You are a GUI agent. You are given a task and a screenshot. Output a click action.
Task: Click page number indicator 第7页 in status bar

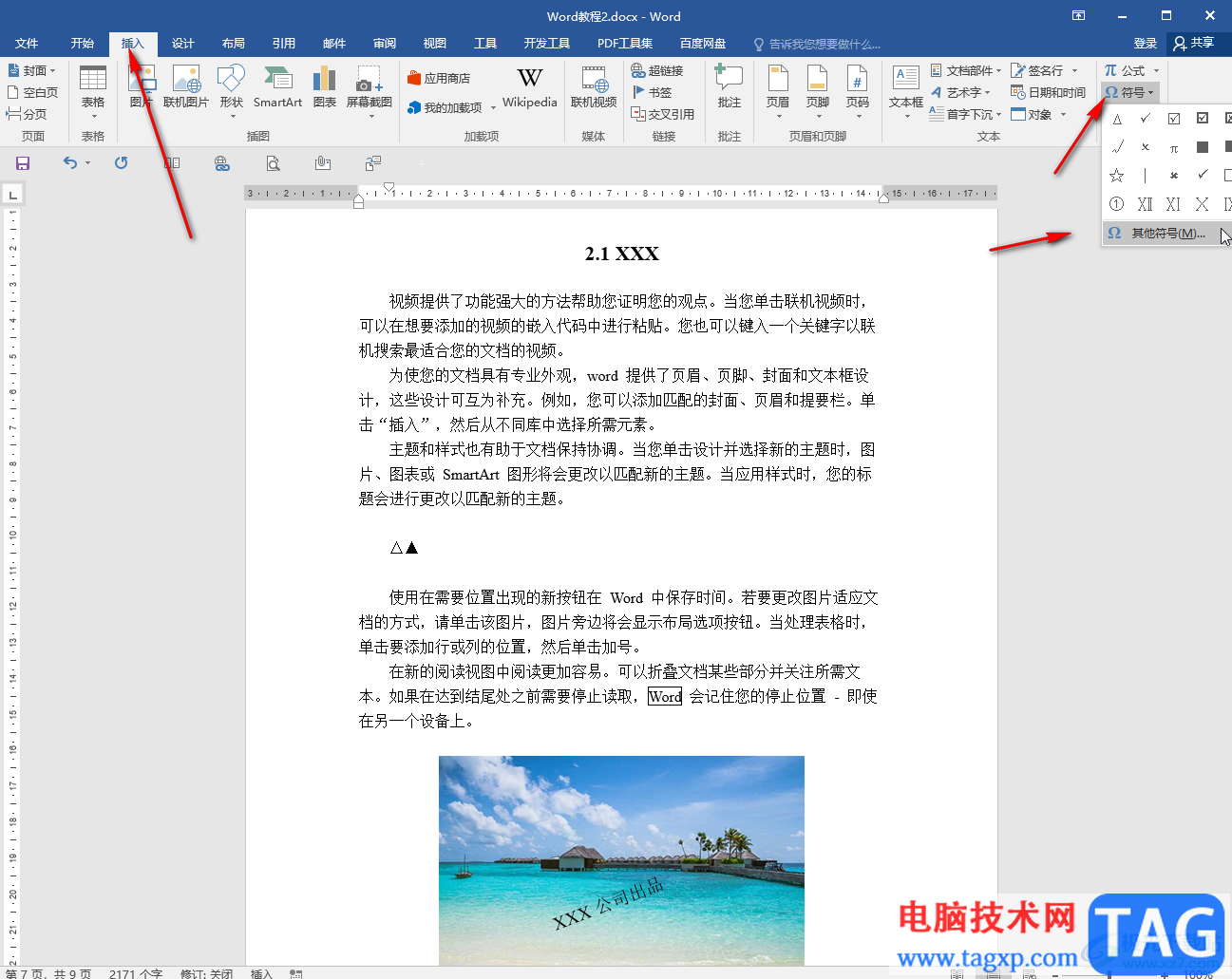[48, 973]
